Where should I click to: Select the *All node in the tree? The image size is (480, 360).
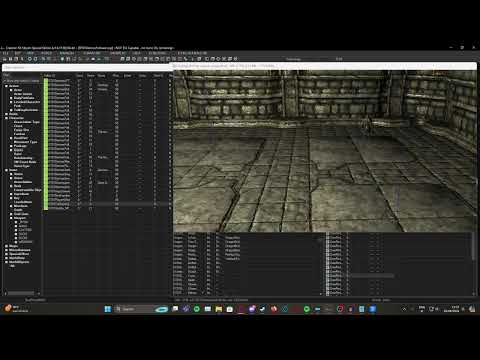click(12, 266)
